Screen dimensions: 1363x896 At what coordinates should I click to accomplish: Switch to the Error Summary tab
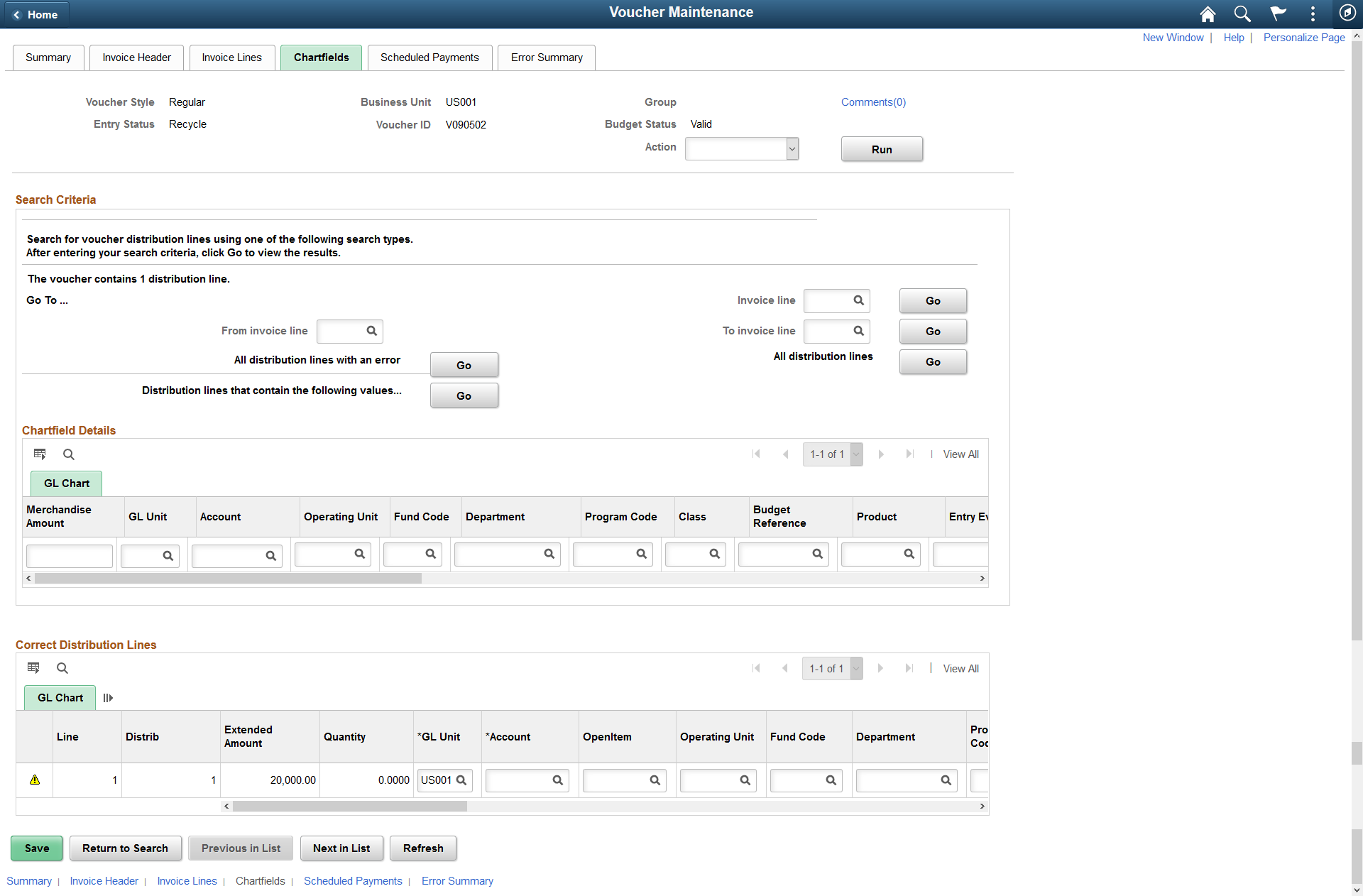[x=546, y=56]
